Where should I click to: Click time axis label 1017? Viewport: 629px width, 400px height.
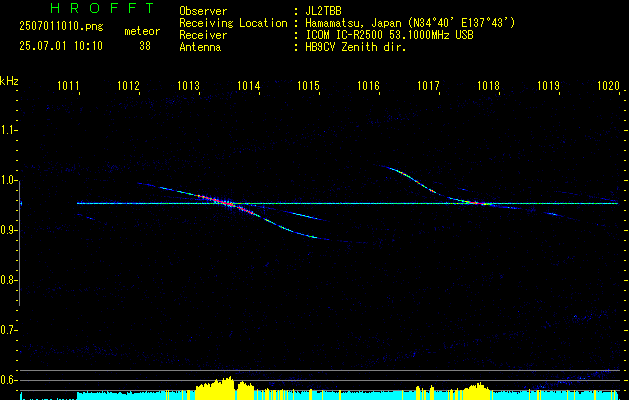(x=428, y=86)
